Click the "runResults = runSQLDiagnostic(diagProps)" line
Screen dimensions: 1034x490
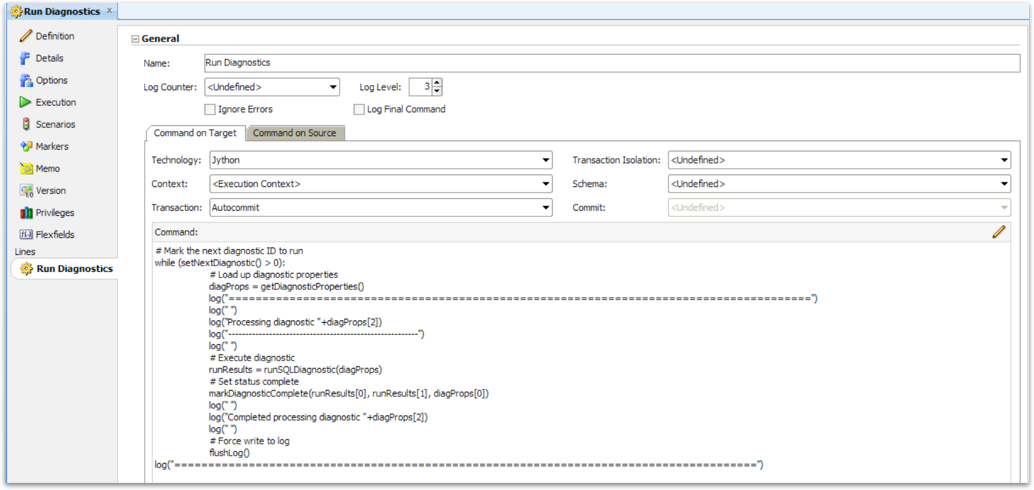coord(295,369)
